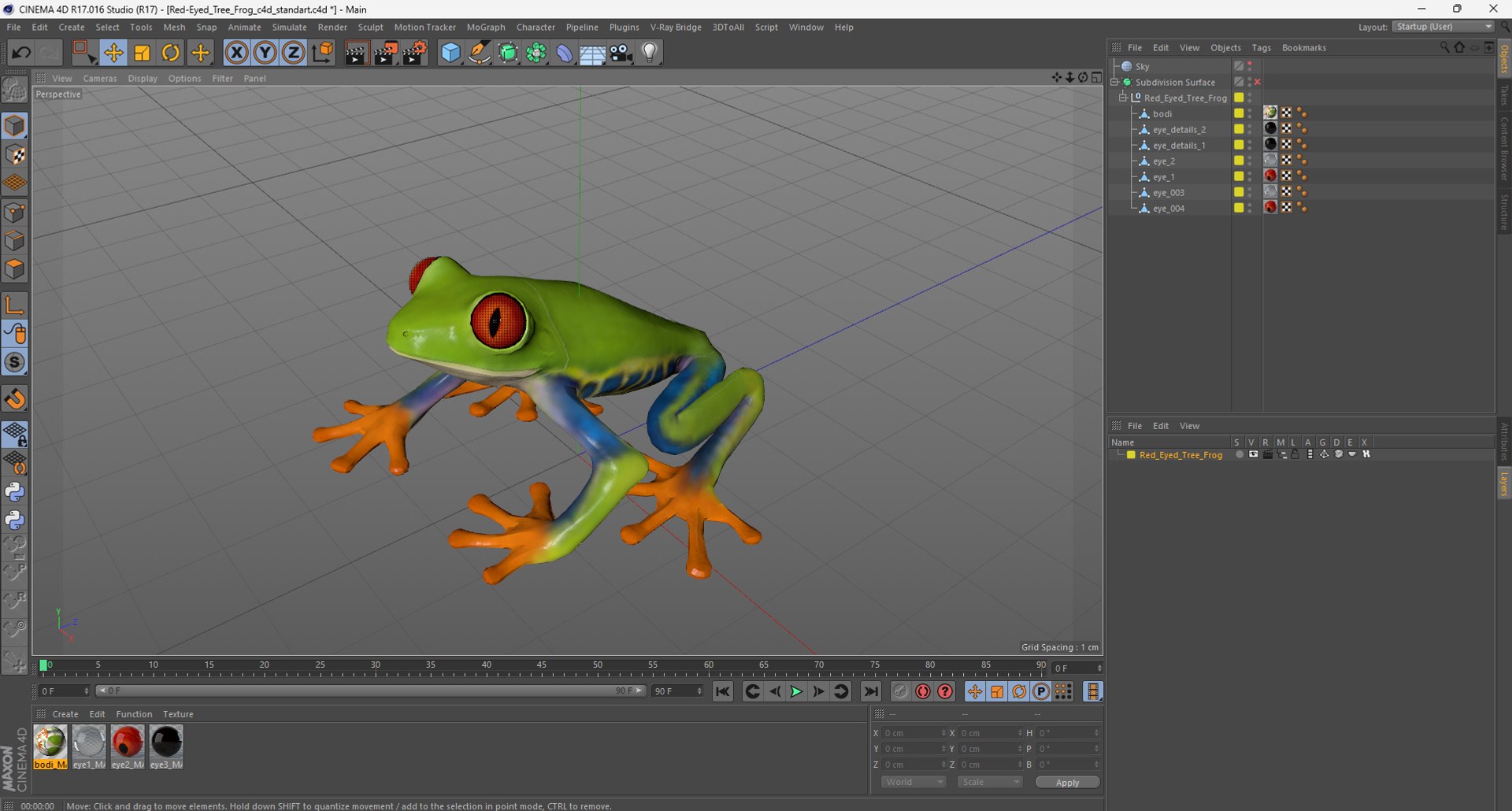Jump to the end of animation
Viewport: 1512px width, 811px height.
click(x=870, y=691)
